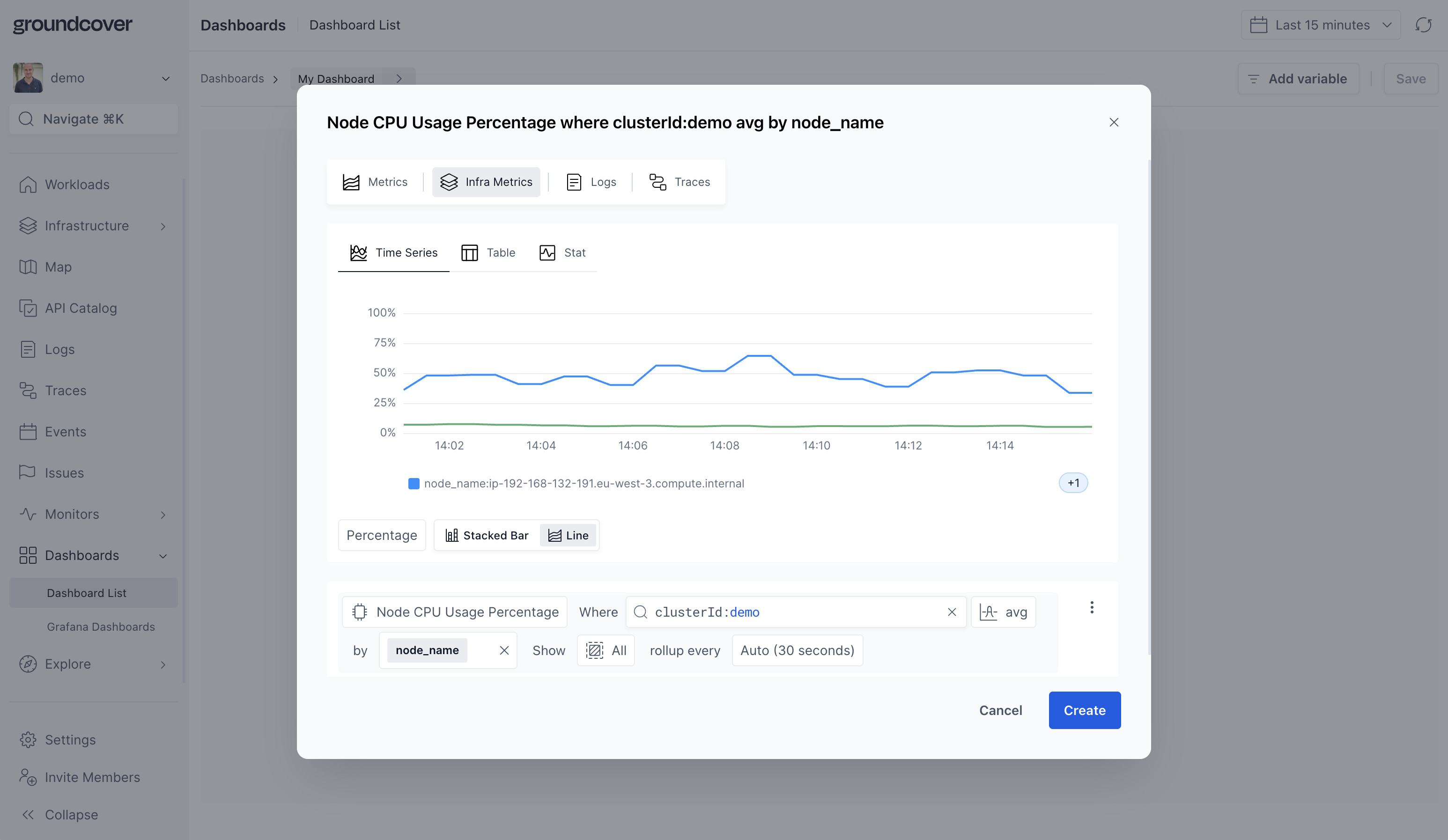Clear the clusterId:demo filter with X icon
This screenshot has width=1448, height=840.
click(952, 612)
